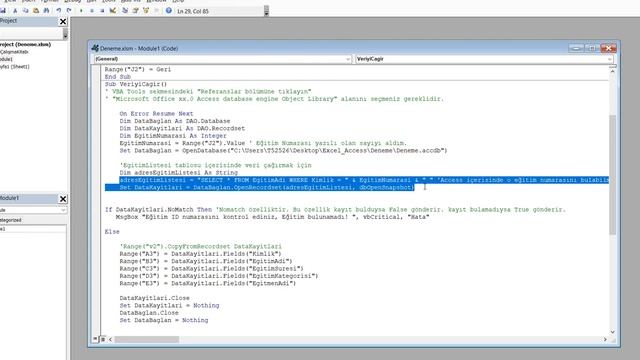The image size is (640, 360).
Task: Open the VeriyiCagir procedure dropdown
Action: [609, 59]
